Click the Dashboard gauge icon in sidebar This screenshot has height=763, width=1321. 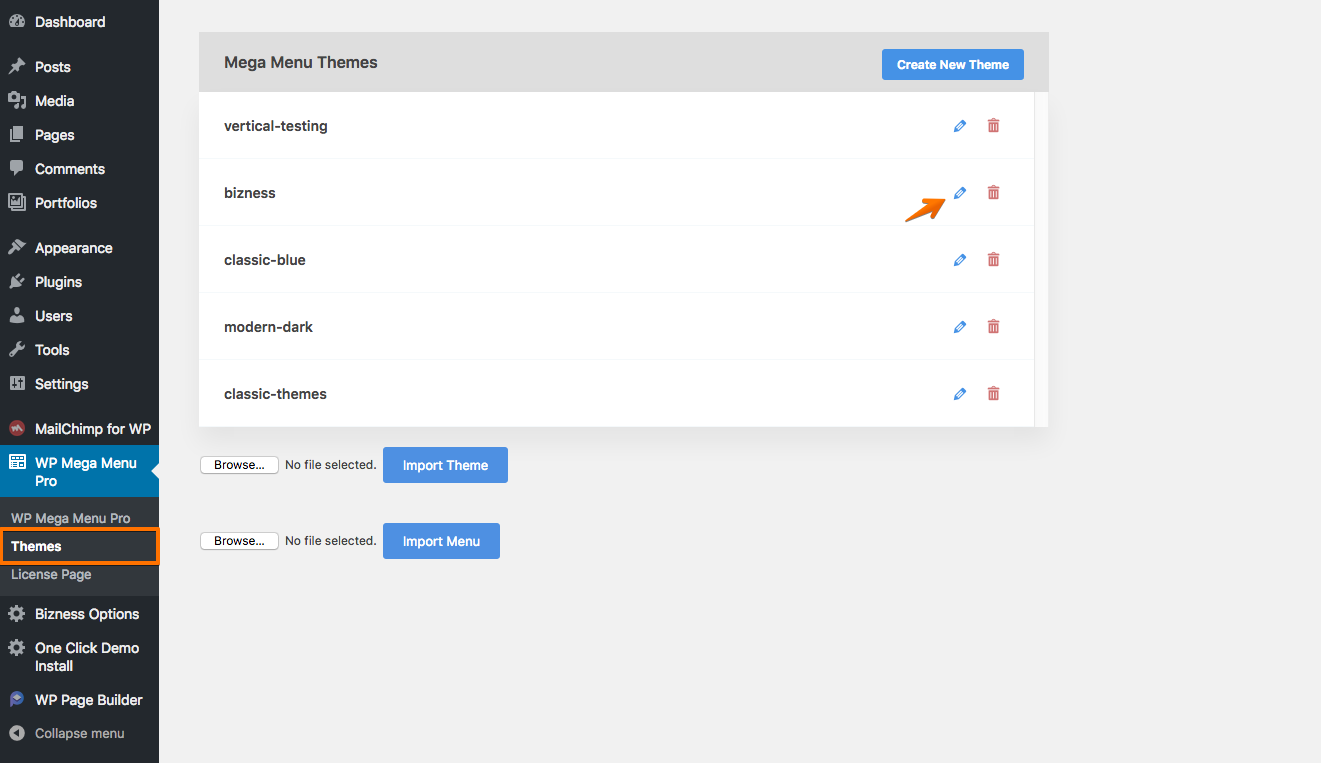(17, 21)
